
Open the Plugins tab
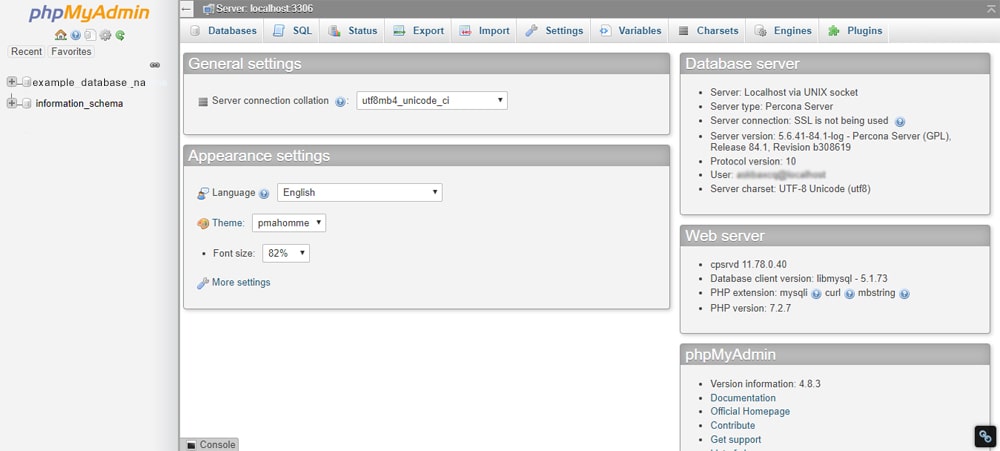click(855, 31)
